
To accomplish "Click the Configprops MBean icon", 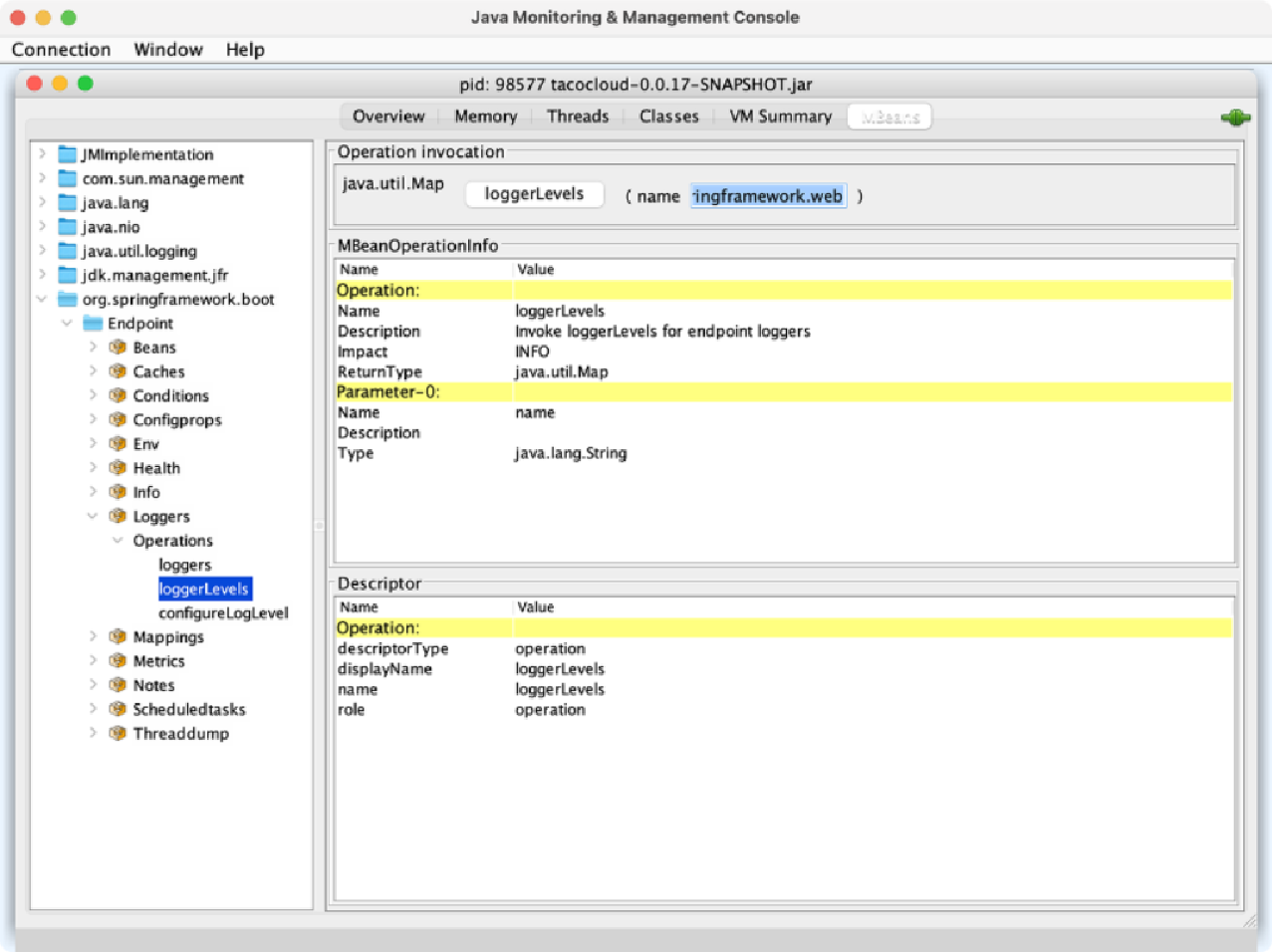I will pyautogui.click(x=118, y=419).
